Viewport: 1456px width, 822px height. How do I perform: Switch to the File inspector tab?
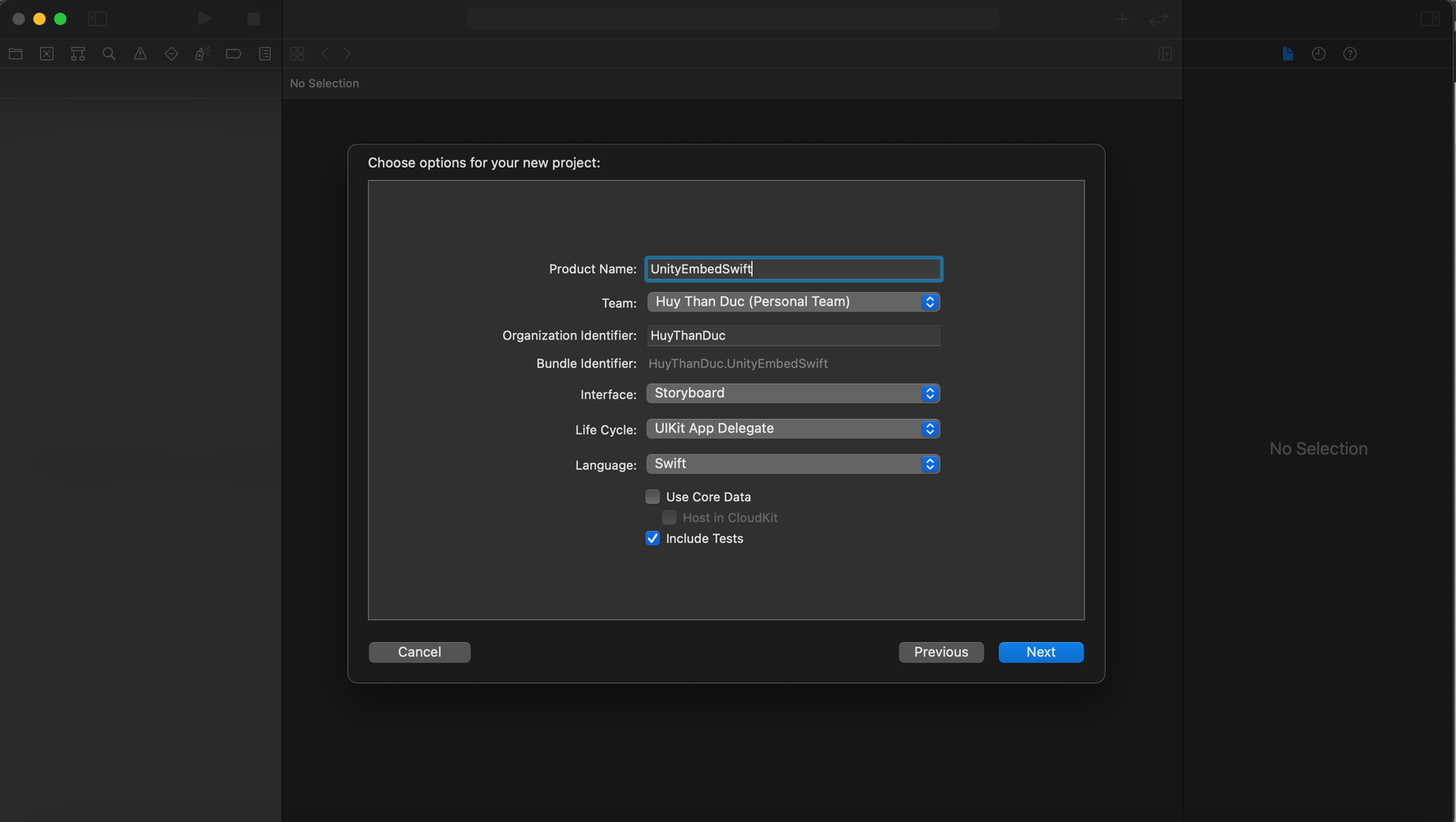tap(1287, 54)
